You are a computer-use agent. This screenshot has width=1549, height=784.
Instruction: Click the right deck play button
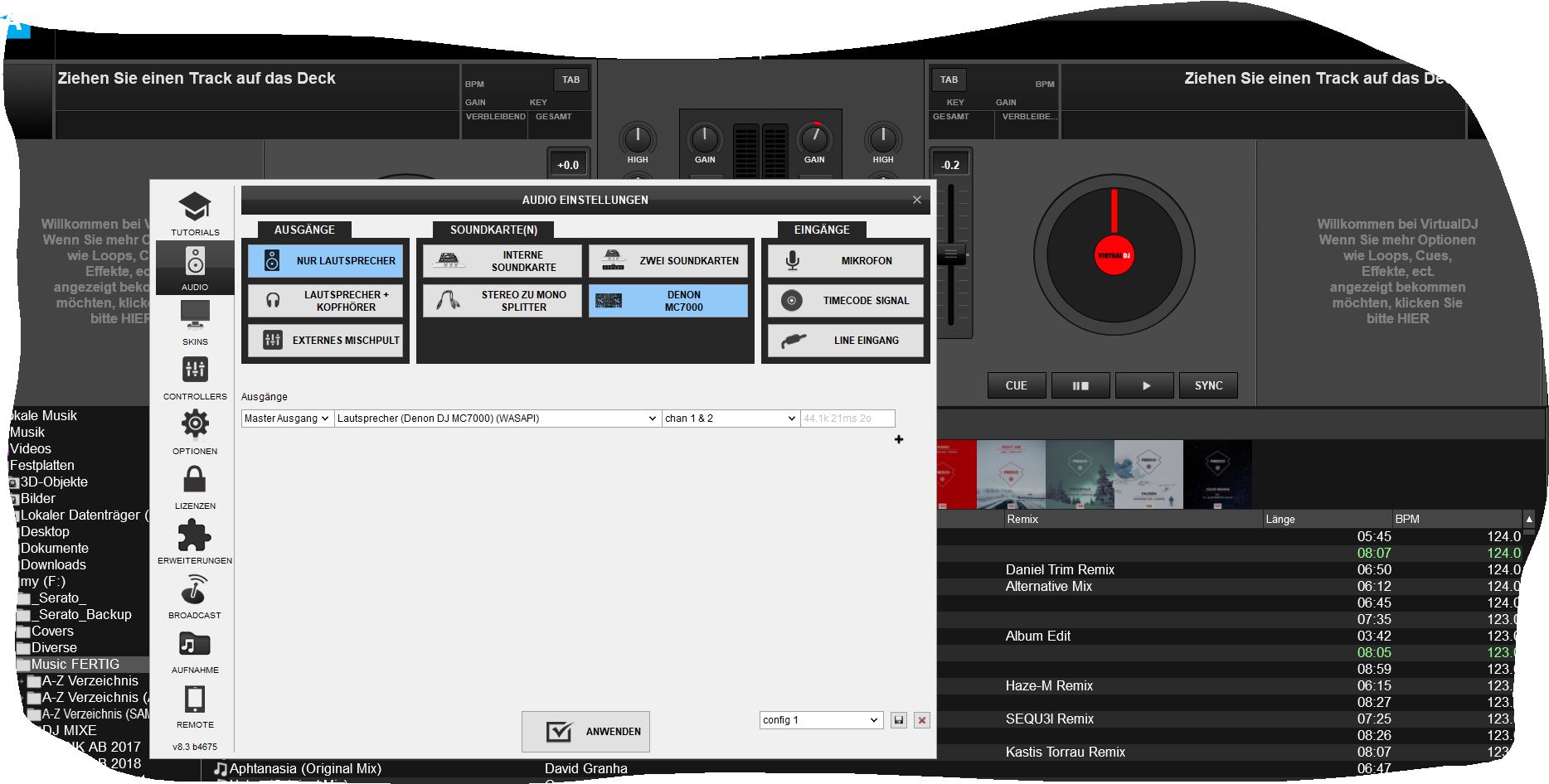click(x=1145, y=385)
